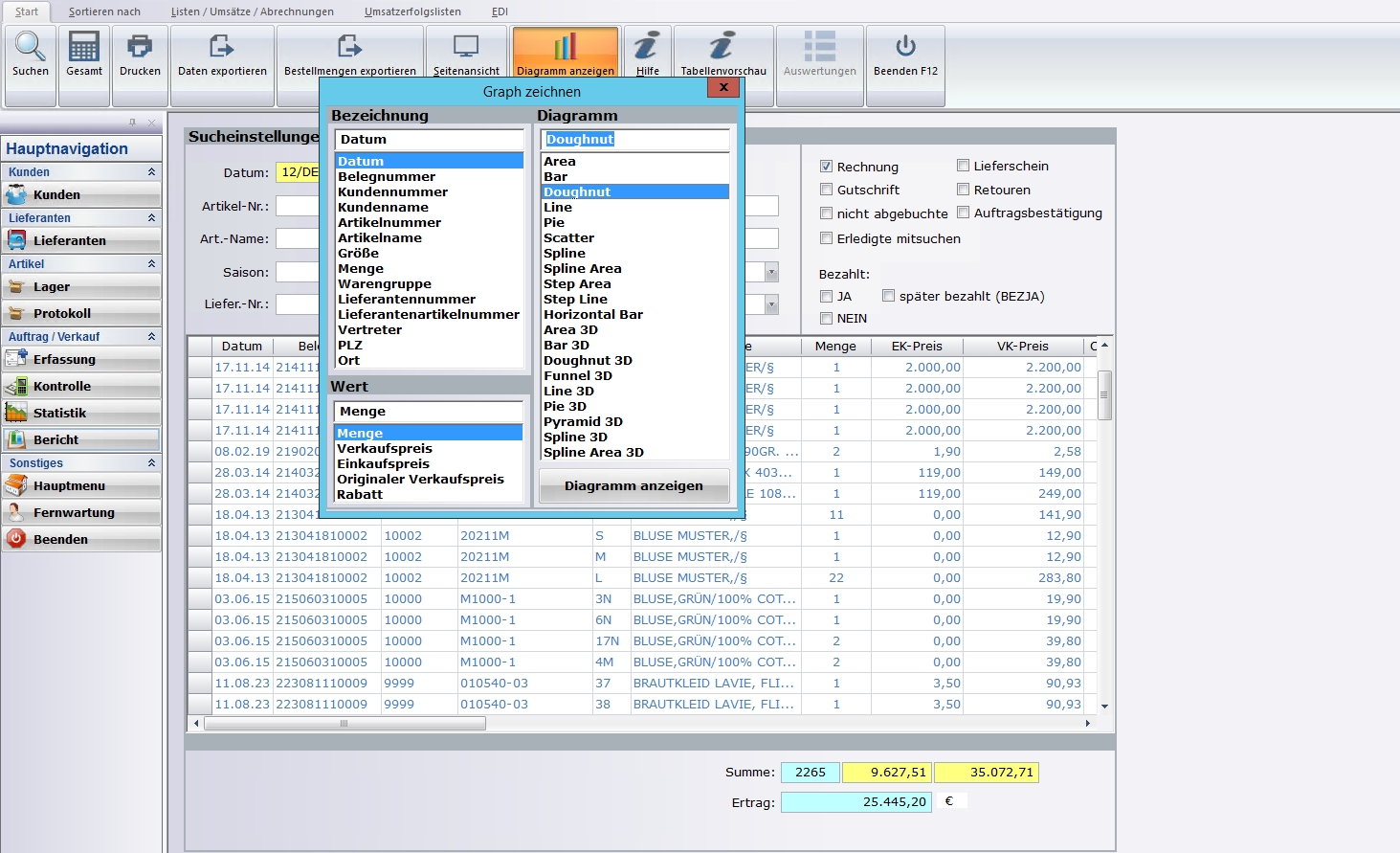Open Statistik in the navigation sidebar
This screenshot has height=853, width=1400.
[59, 414]
